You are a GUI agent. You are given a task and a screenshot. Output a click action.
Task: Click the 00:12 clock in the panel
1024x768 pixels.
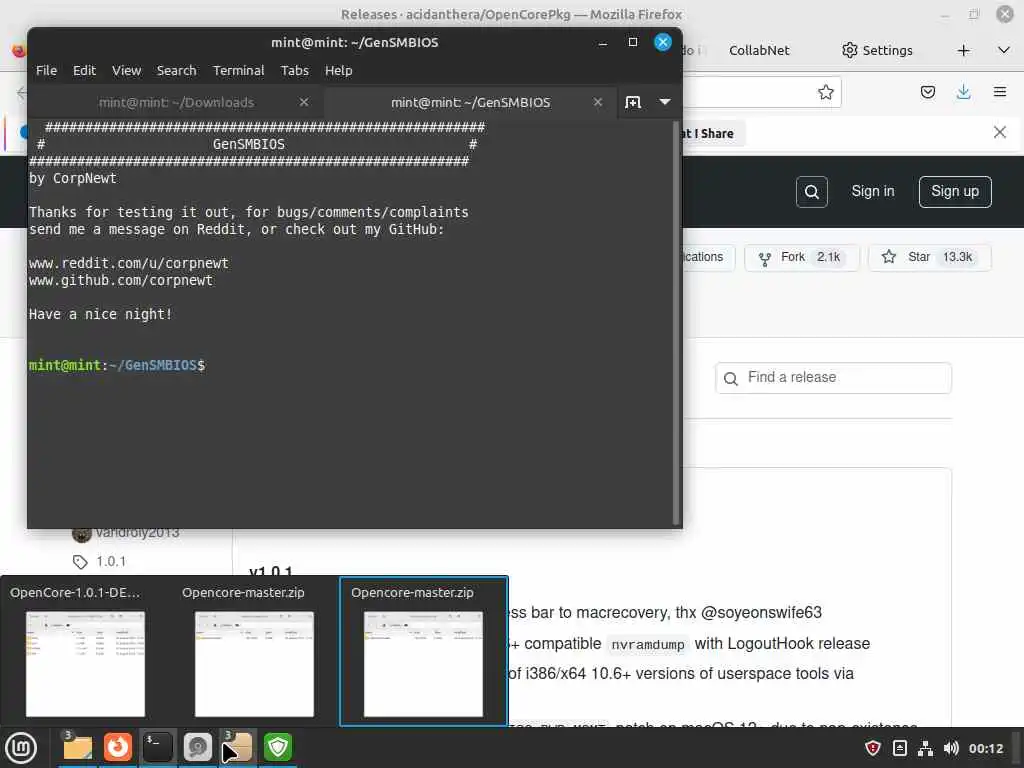point(985,748)
